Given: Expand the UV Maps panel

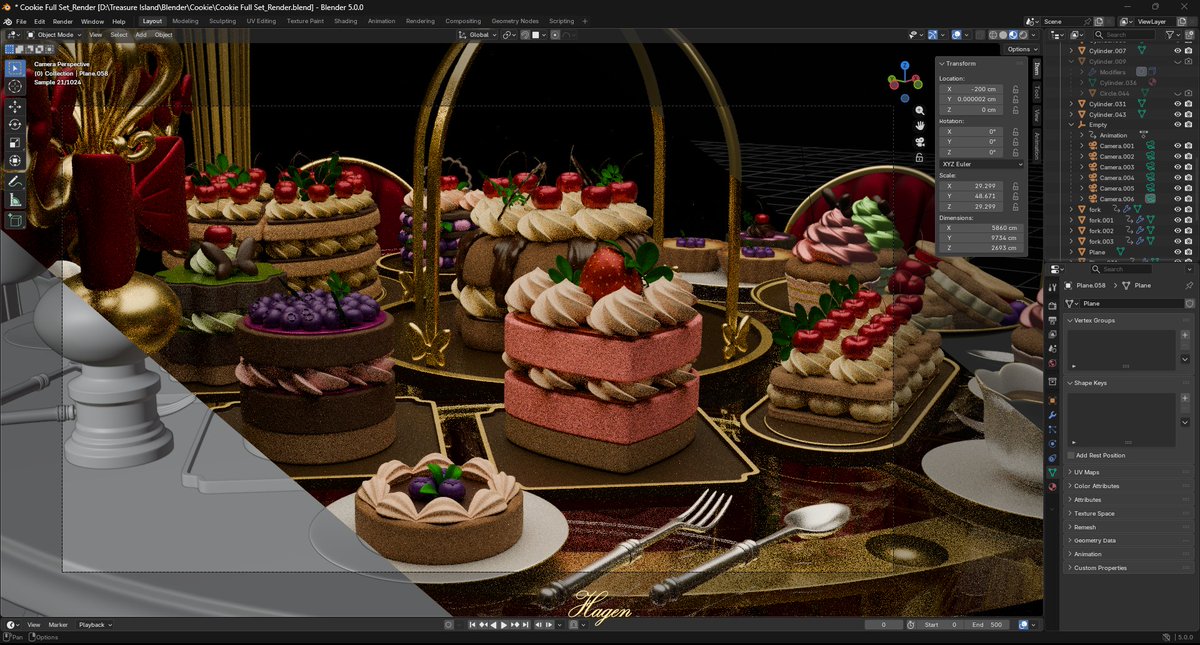Looking at the screenshot, I should (1128, 472).
